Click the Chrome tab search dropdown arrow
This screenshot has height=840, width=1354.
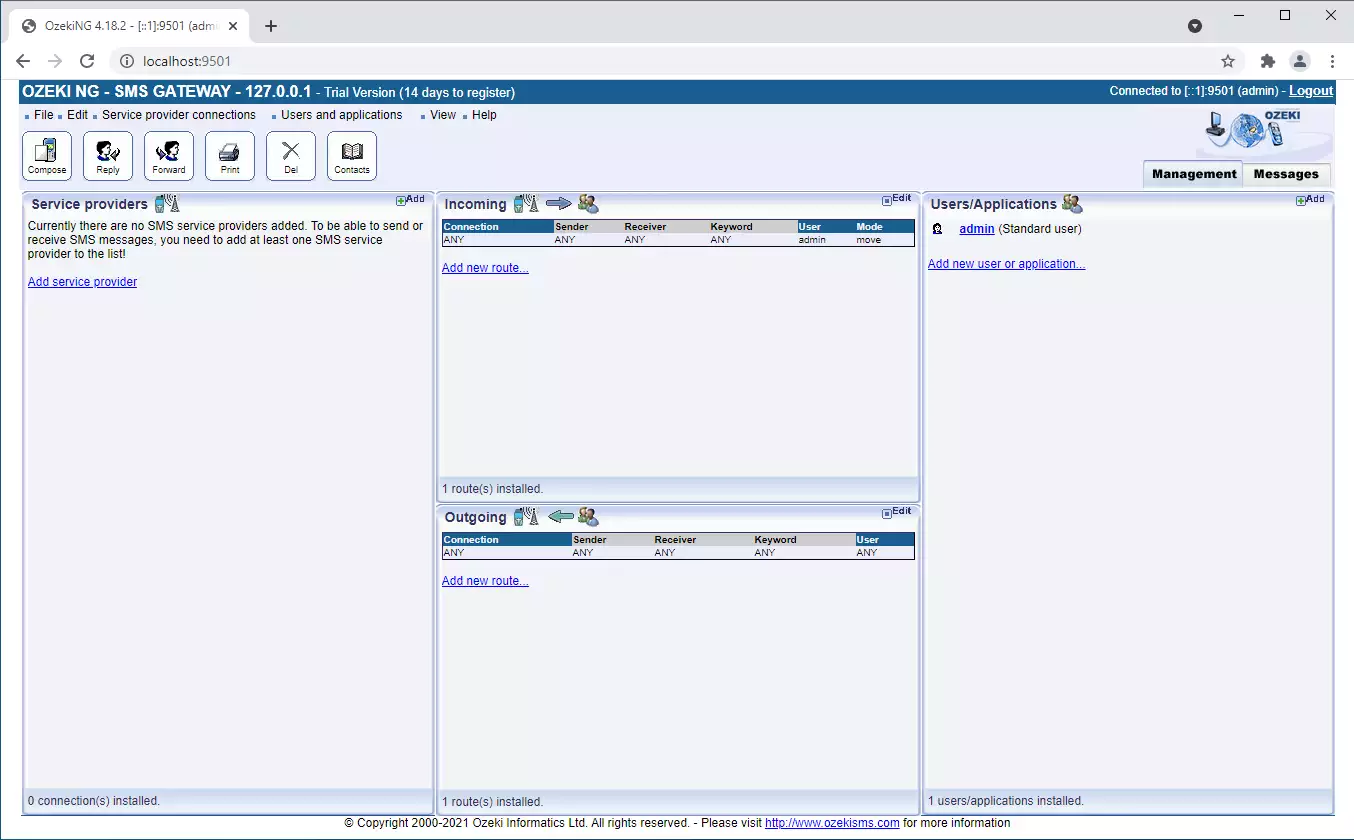1194,26
